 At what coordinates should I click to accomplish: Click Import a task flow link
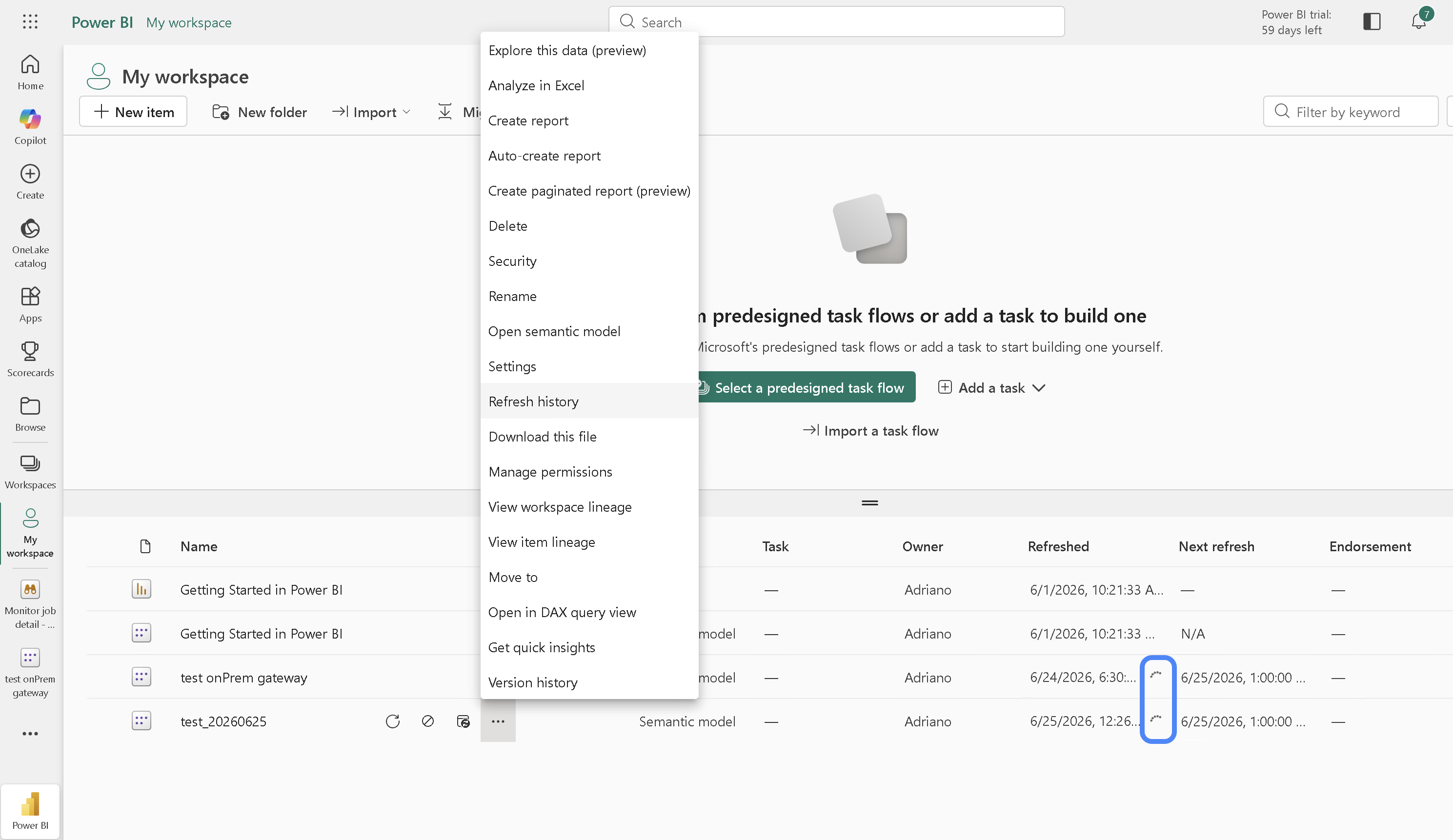(x=870, y=431)
